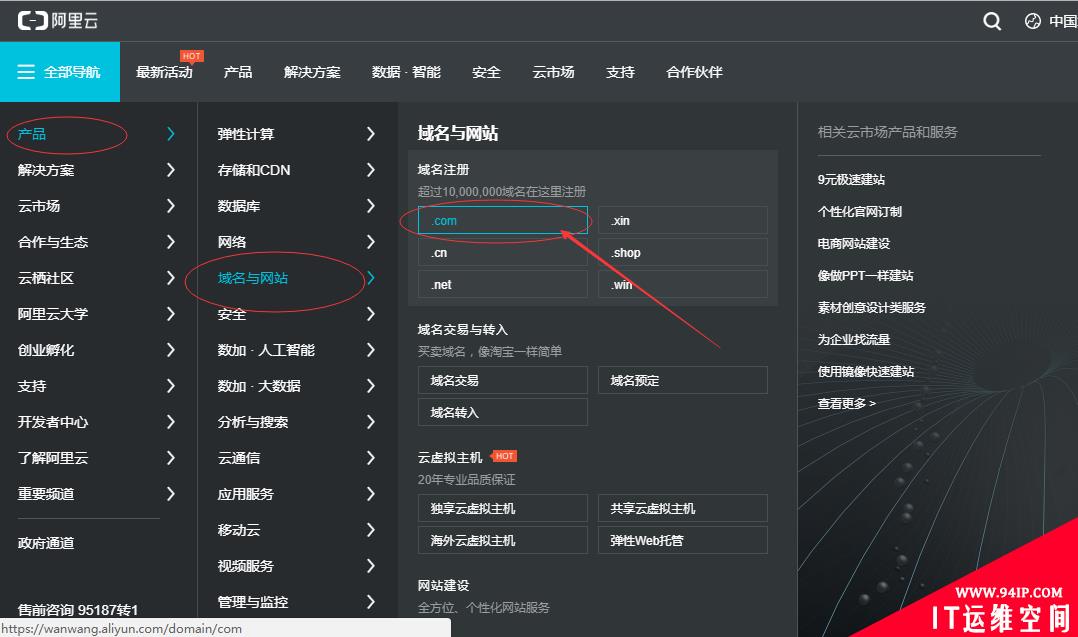1078x637 pixels.
Task: Open 支持 in the top navigation bar
Action: [x=620, y=72]
